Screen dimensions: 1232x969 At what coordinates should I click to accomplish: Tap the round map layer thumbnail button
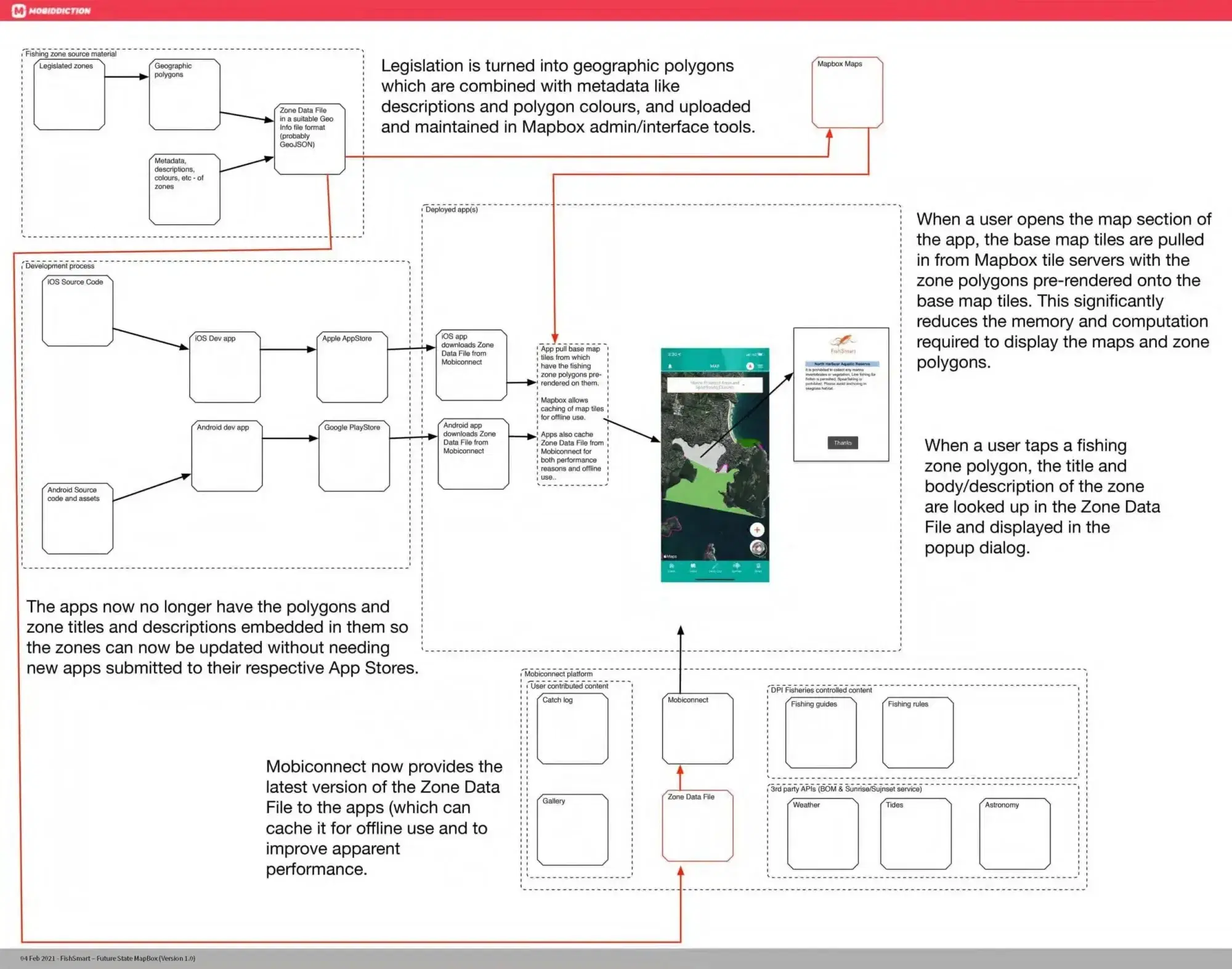758,548
